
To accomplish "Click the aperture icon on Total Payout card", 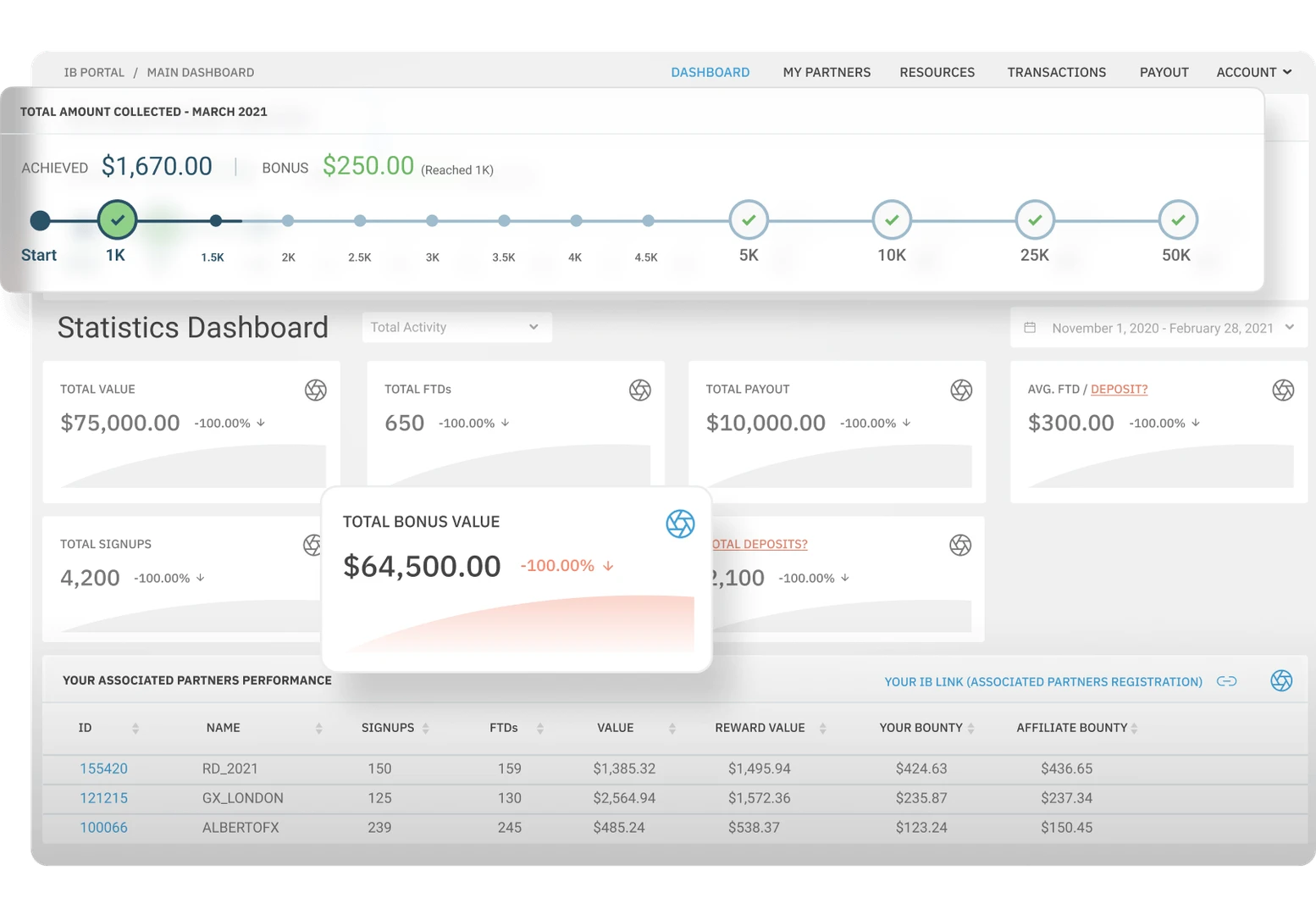I will click(x=962, y=390).
